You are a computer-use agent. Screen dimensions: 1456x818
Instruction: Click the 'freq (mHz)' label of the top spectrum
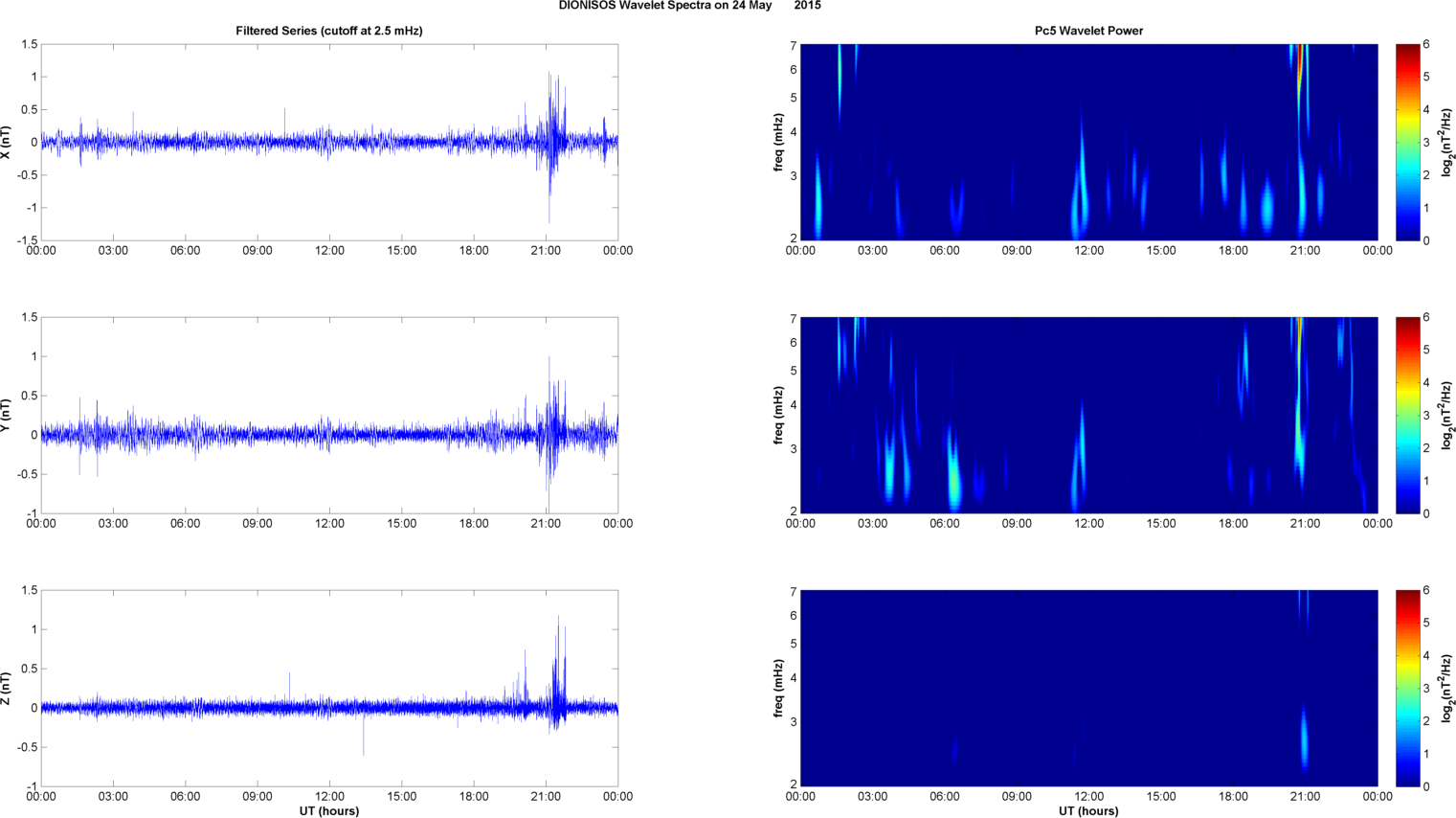point(779,142)
